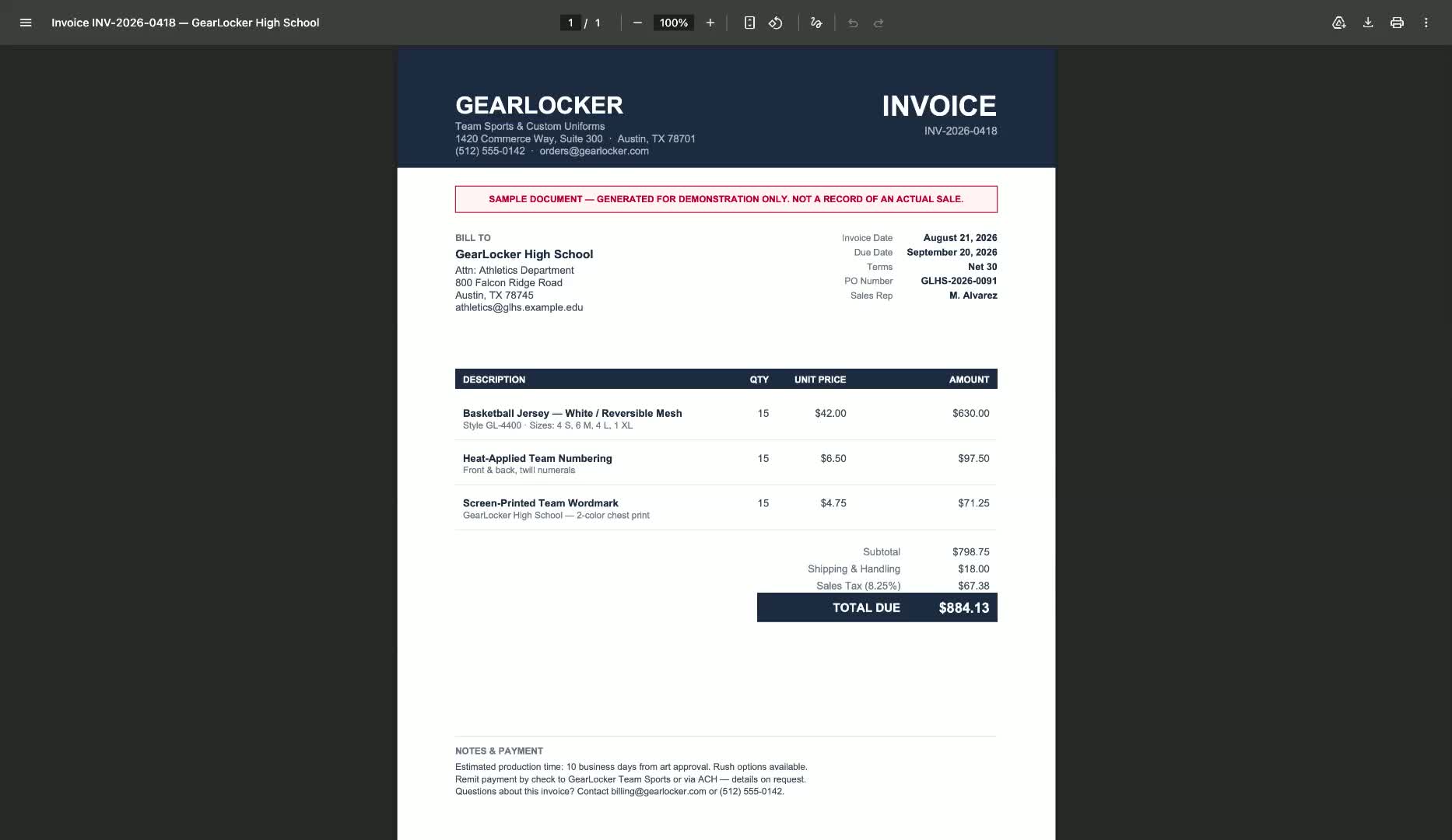Click the $4.75 unit price

click(x=833, y=503)
